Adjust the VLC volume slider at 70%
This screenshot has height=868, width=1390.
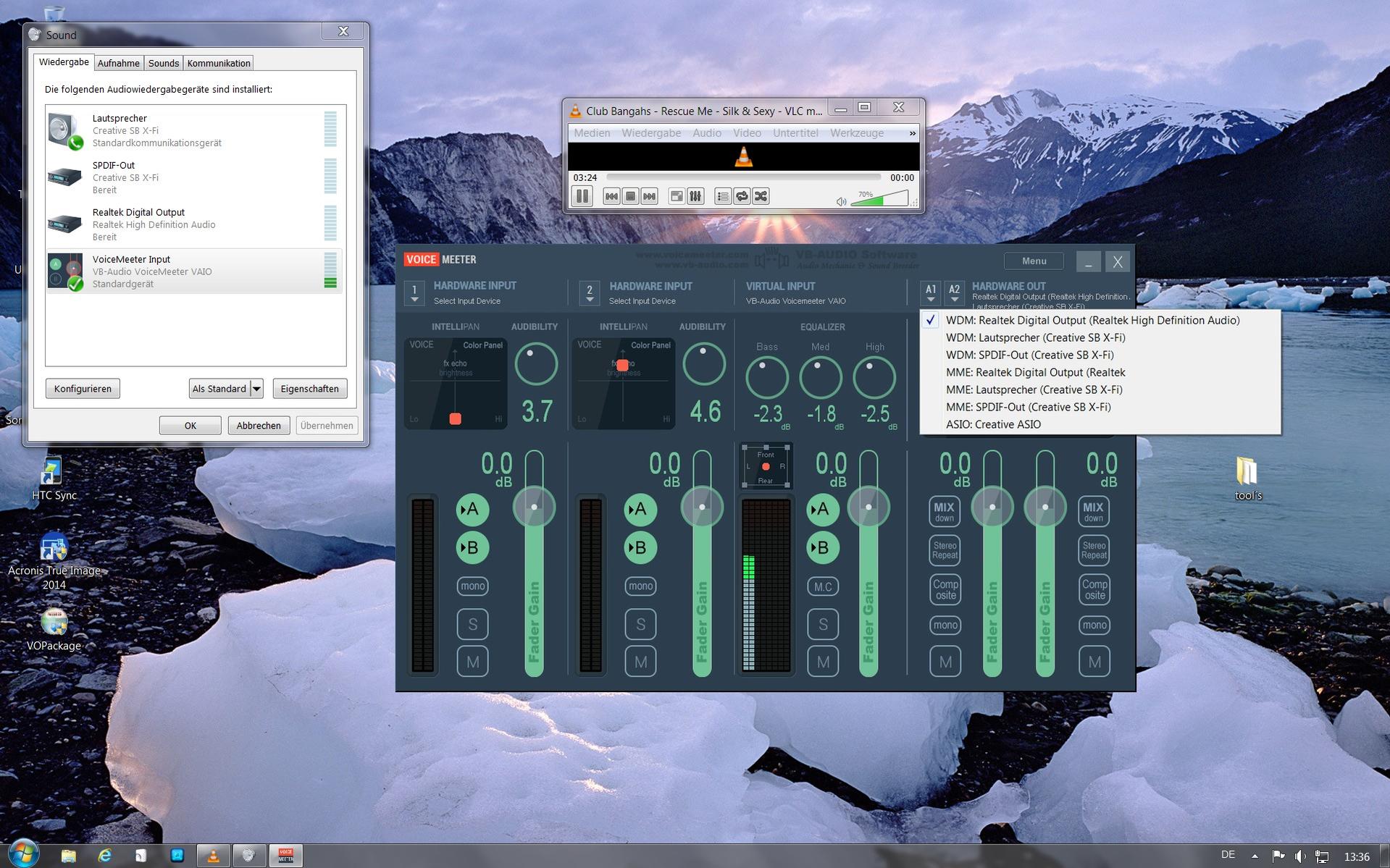pyautogui.click(x=879, y=198)
